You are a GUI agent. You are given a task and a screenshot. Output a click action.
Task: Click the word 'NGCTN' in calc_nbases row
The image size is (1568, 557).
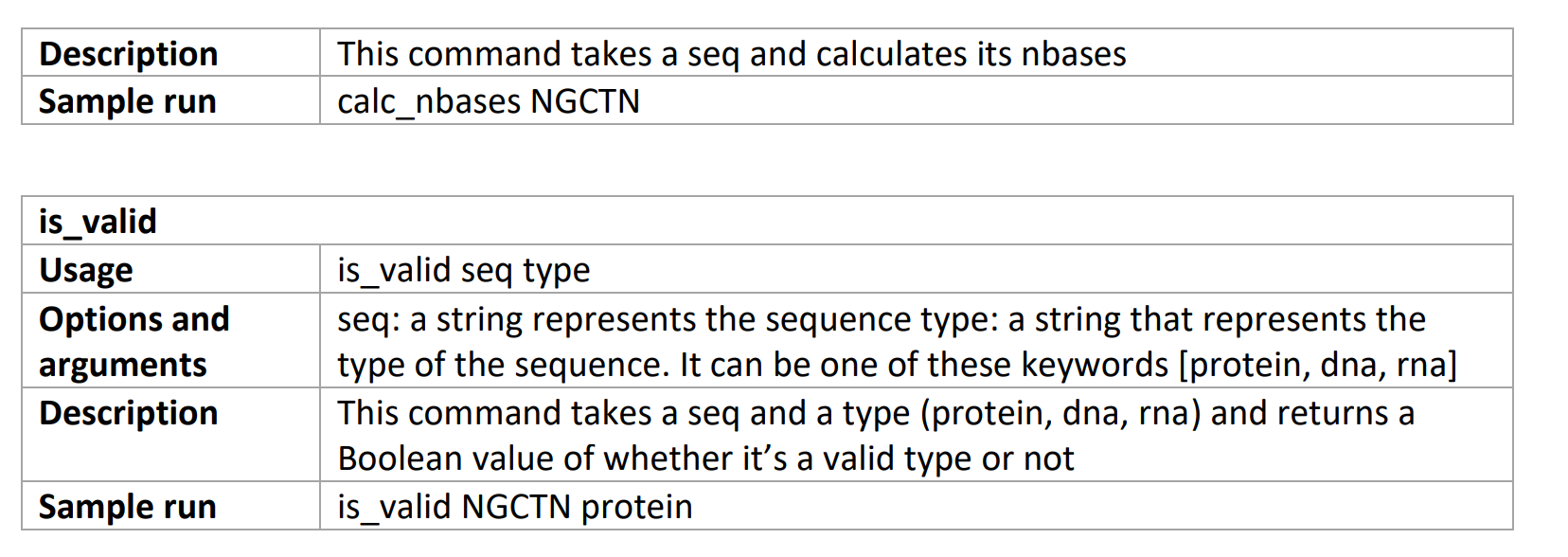coord(585,101)
